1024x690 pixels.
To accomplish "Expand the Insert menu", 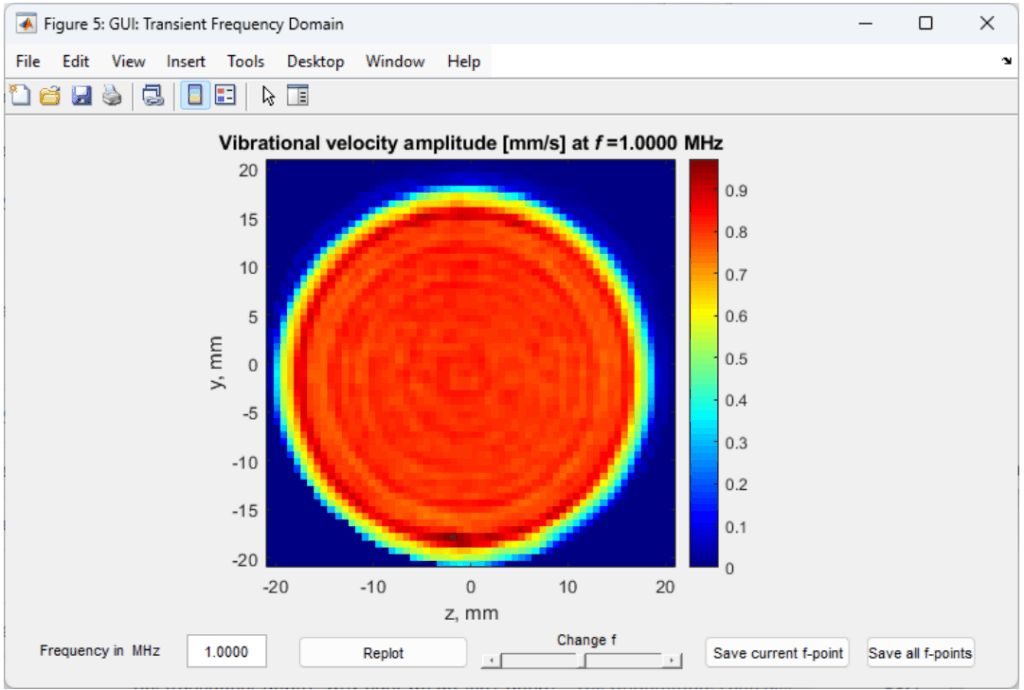I will 186,62.
